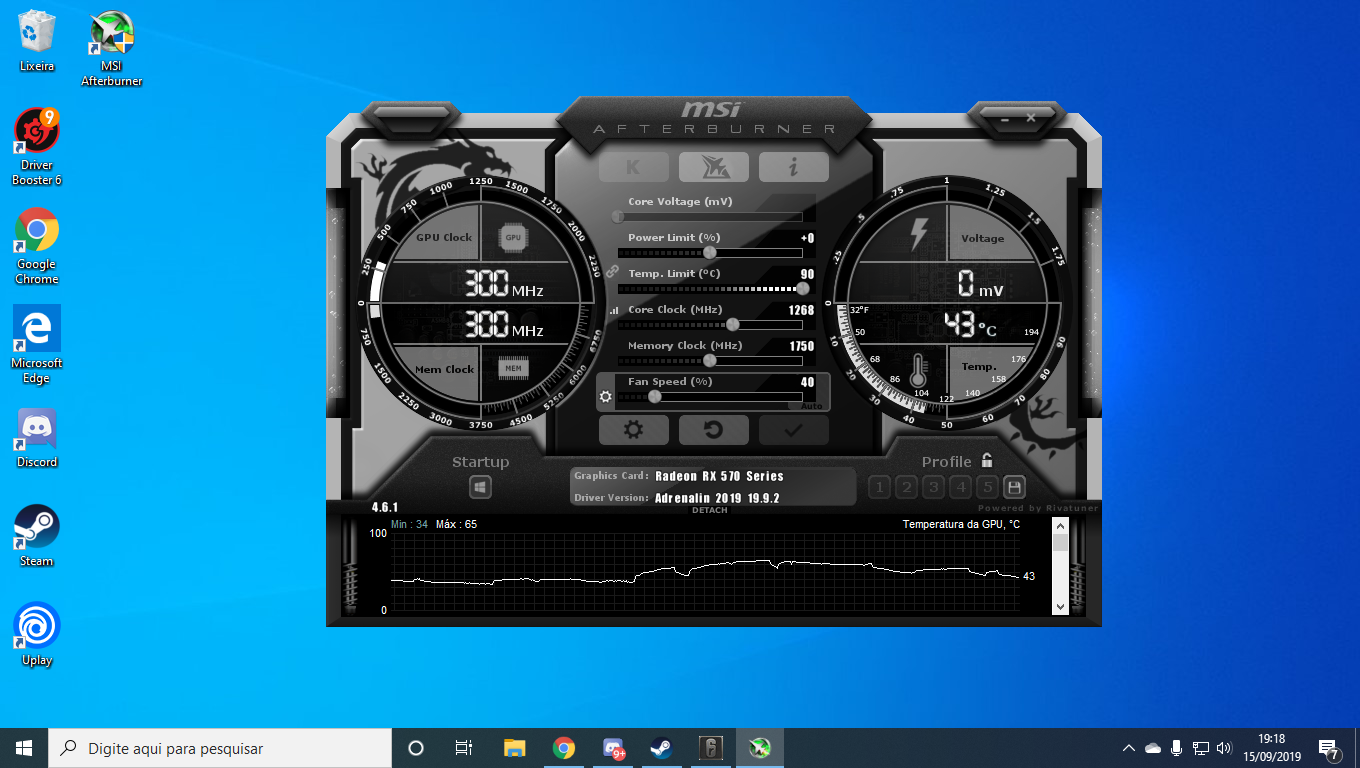The width and height of the screenshot is (1360, 768).
Task: Click the Core Clock slider handle
Action: (x=732, y=324)
